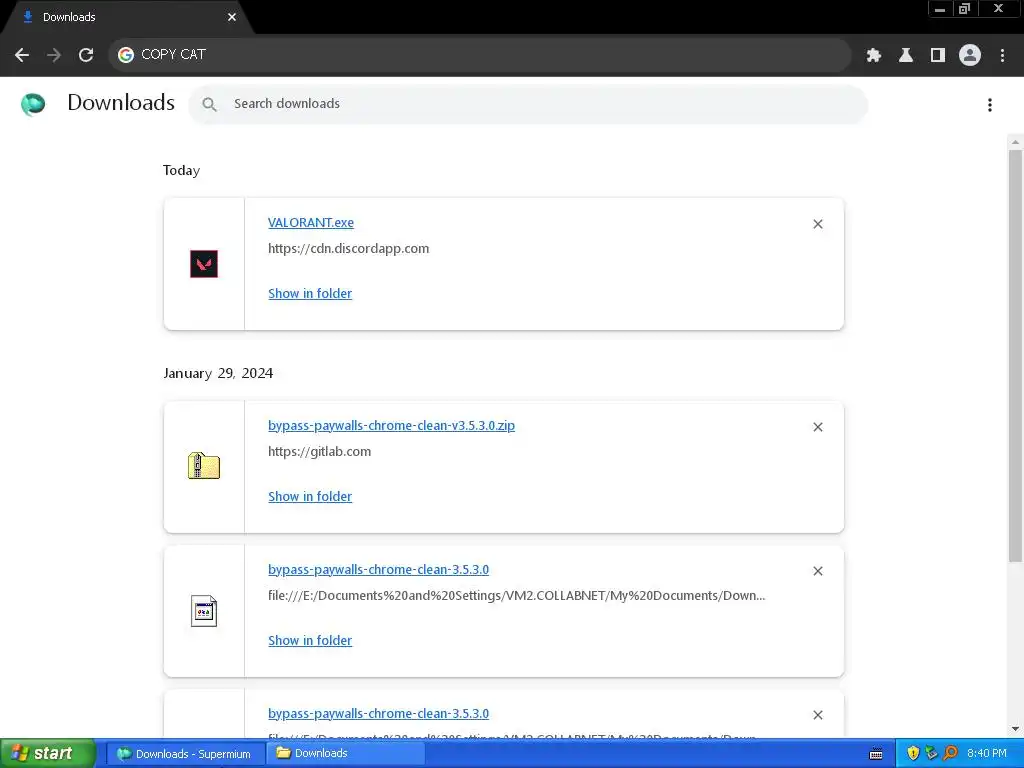Restore down the browser window
This screenshot has height=768, width=1024.
(x=965, y=9)
